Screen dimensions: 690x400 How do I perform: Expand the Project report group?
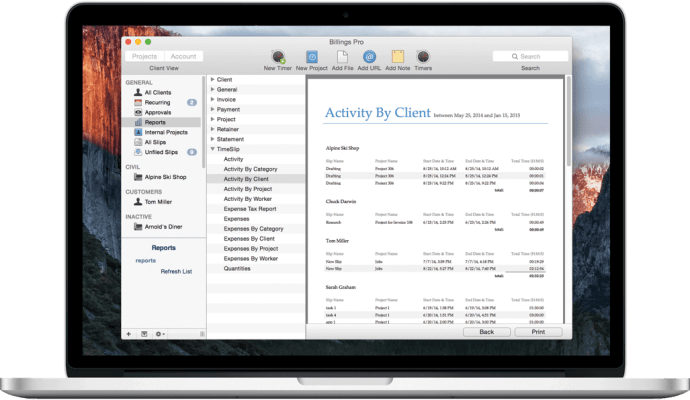pyautogui.click(x=212, y=119)
